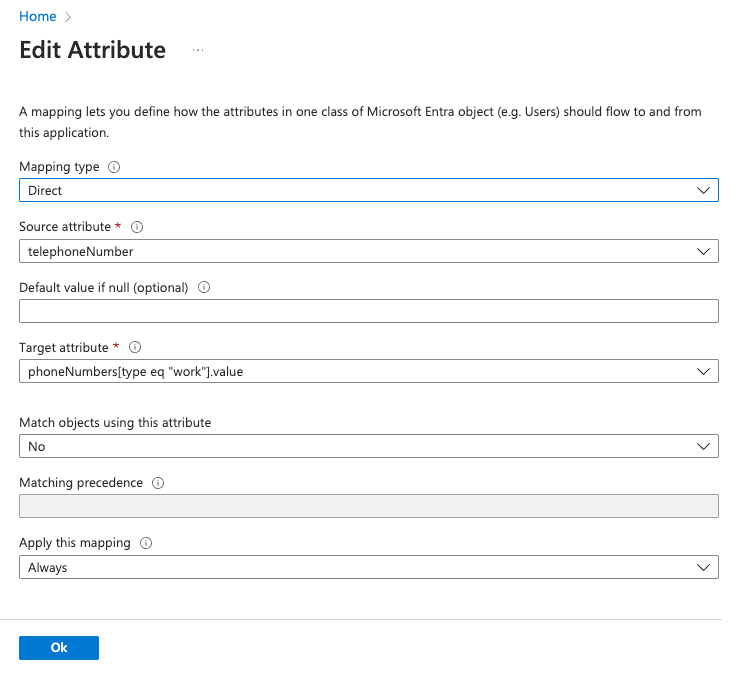
Task: Expand Match objects using this attribute dropdown
Action: [x=368, y=446]
